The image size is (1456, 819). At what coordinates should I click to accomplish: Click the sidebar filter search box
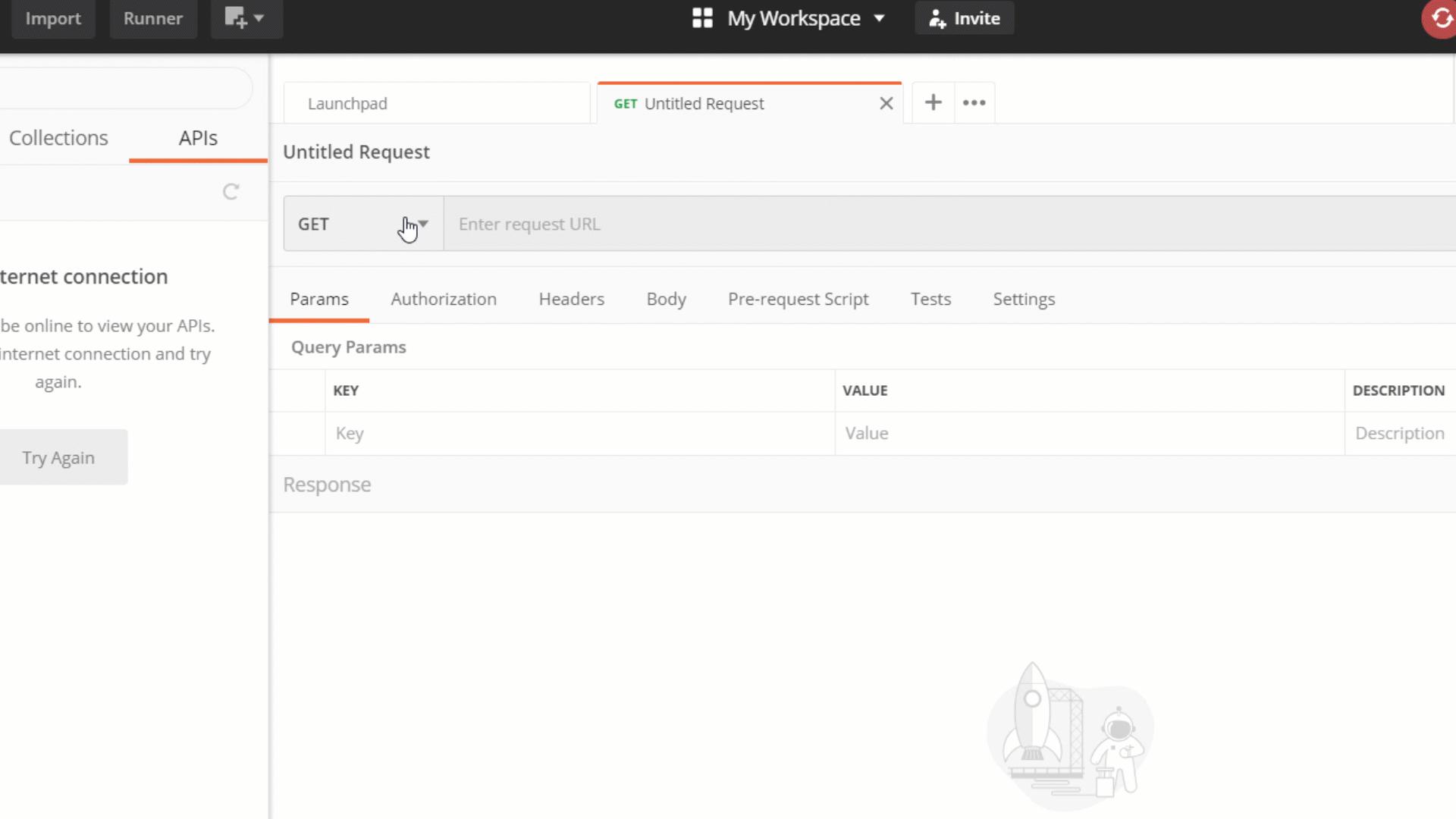pyautogui.click(x=125, y=88)
